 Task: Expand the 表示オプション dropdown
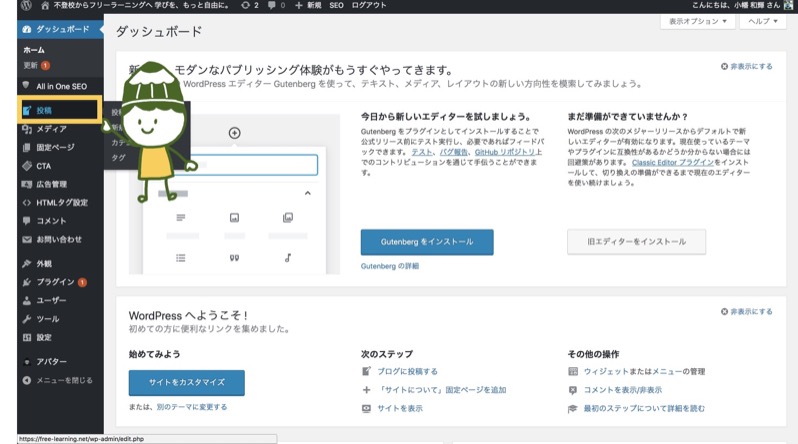[697, 21]
